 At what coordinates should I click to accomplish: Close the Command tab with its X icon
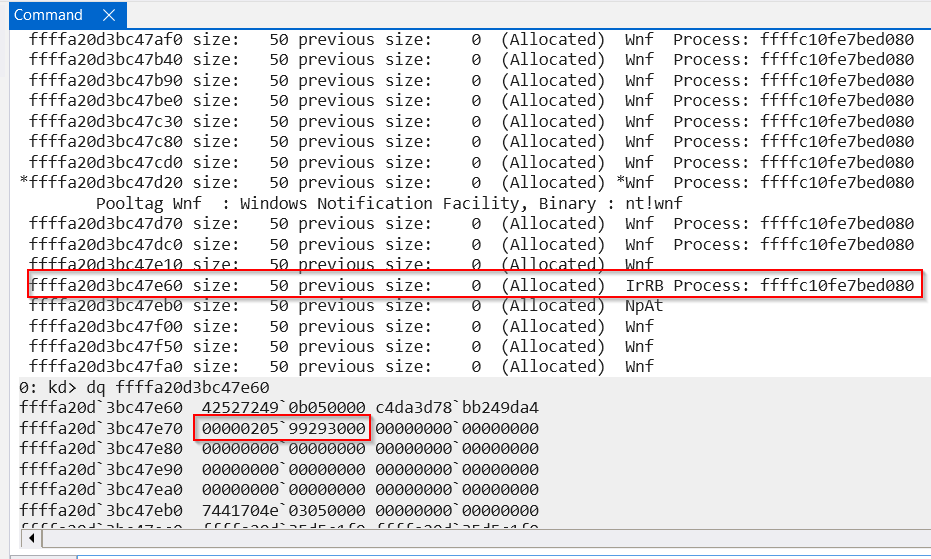coord(109,15)
